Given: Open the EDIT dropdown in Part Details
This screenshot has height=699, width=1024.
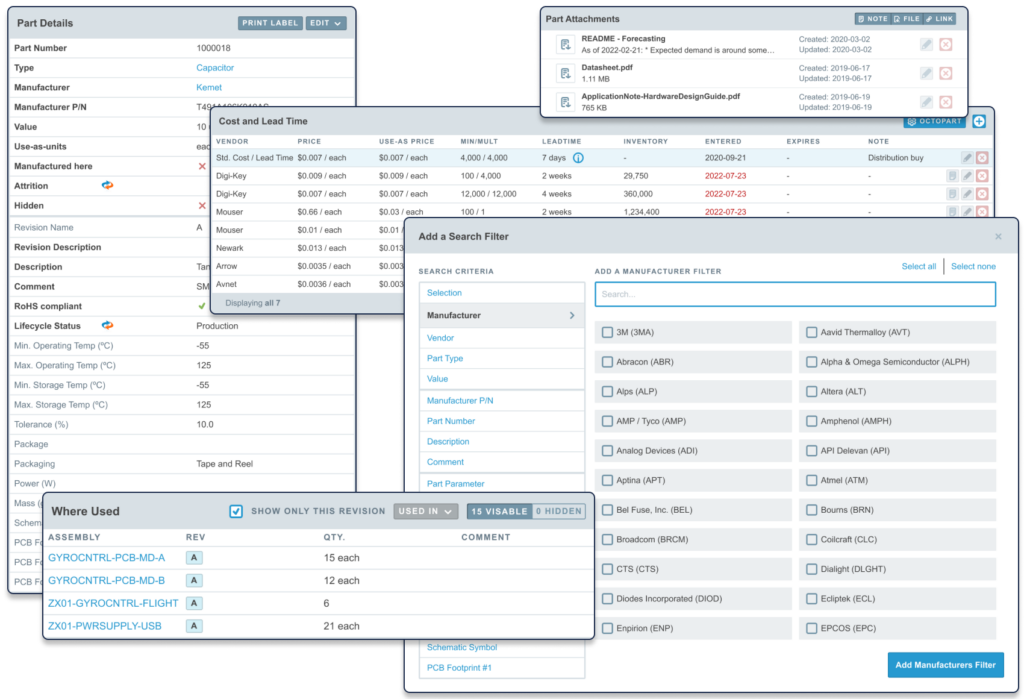Looking at the screenshot, I should tap(325, 23).
